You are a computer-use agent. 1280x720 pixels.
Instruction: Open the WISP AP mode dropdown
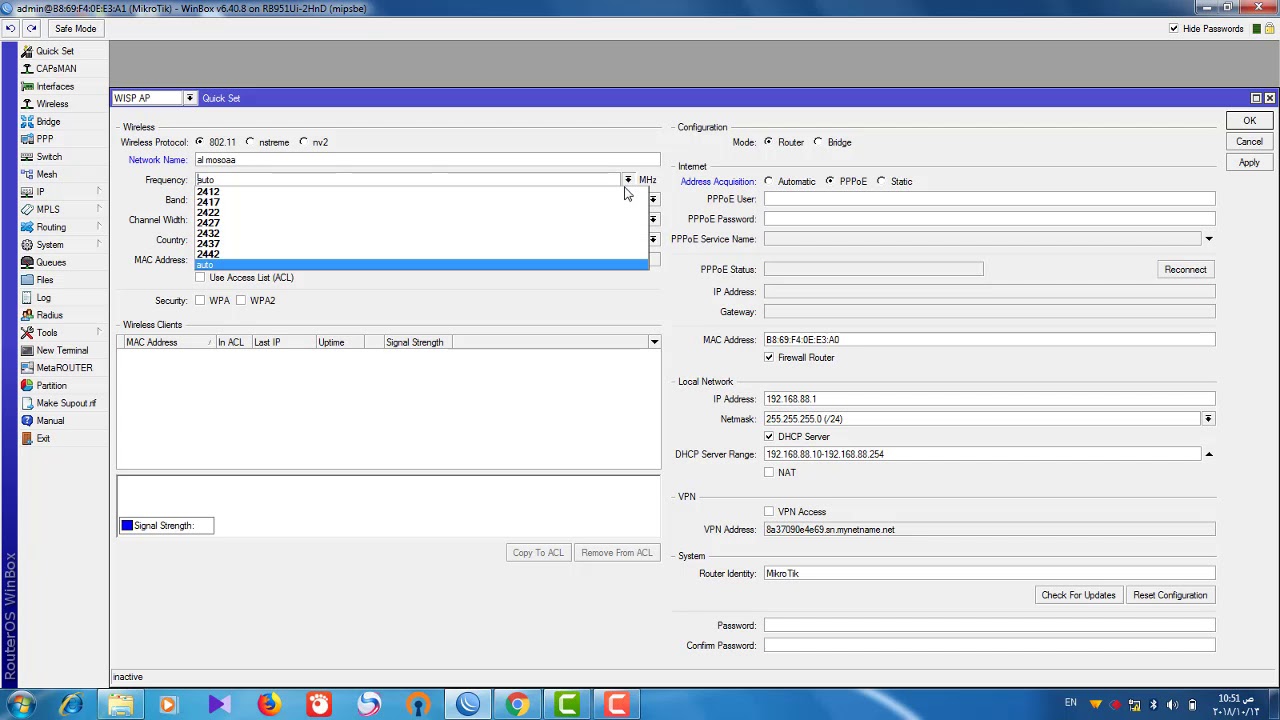coord(189,98)
